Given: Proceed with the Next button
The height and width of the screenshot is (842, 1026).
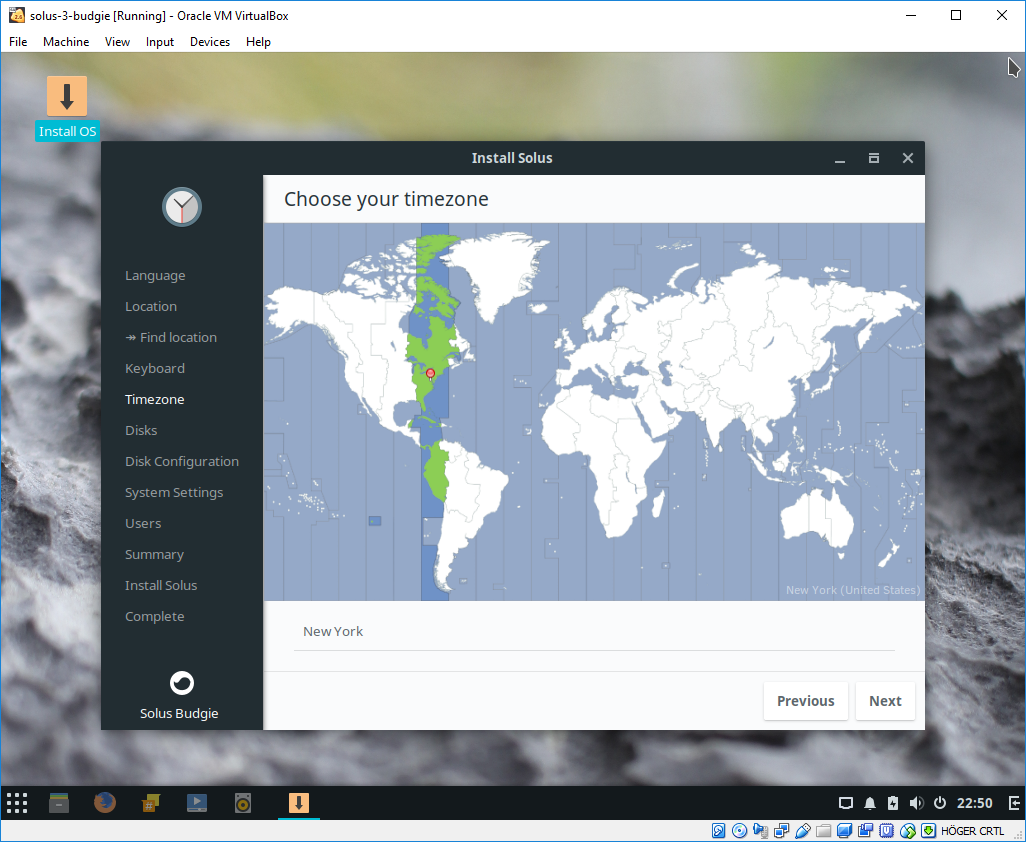Looking at the screenshot, I should click(885, 701).
